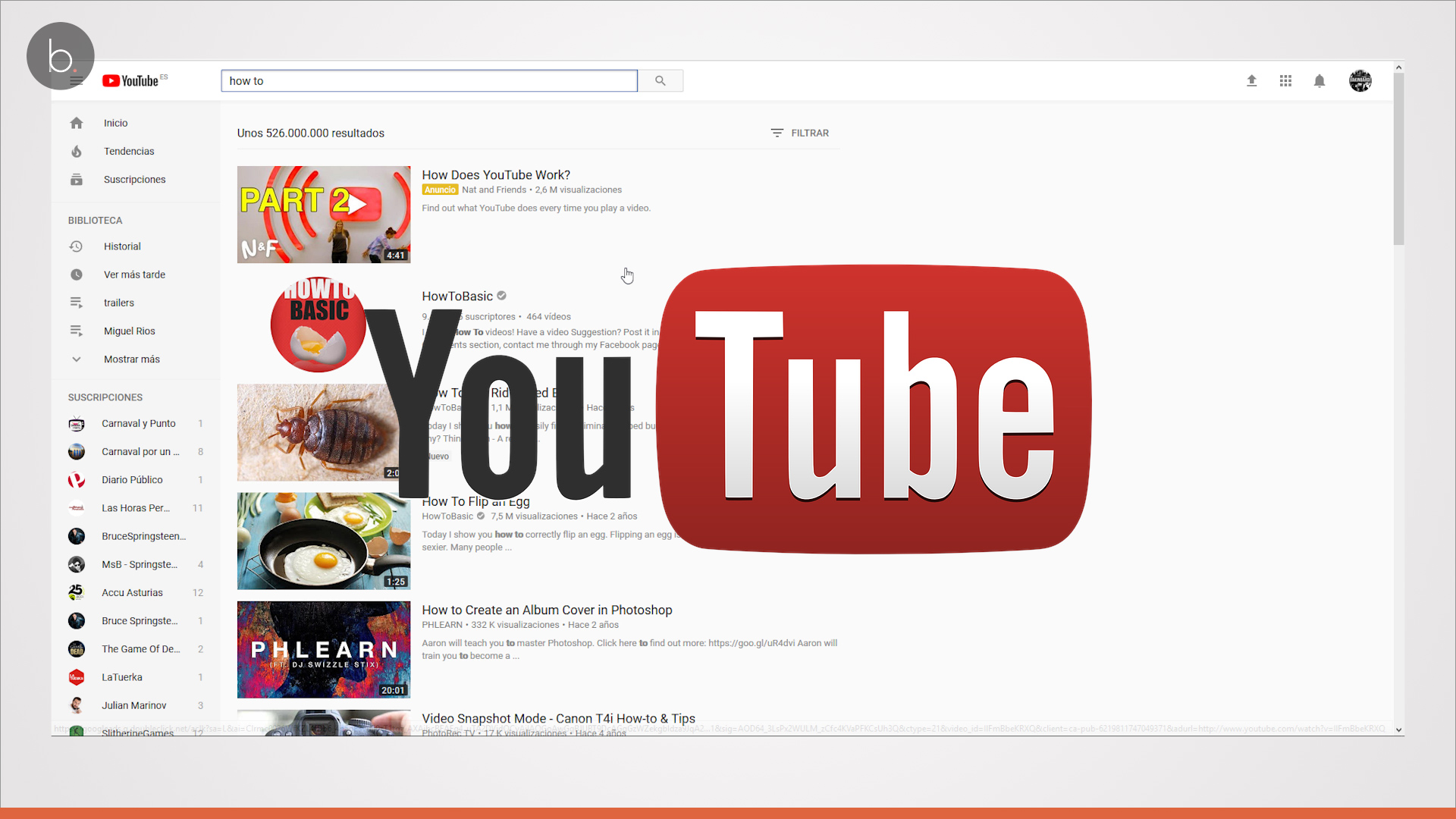Open the YouTube apps grid icon

coord(1285,80)
